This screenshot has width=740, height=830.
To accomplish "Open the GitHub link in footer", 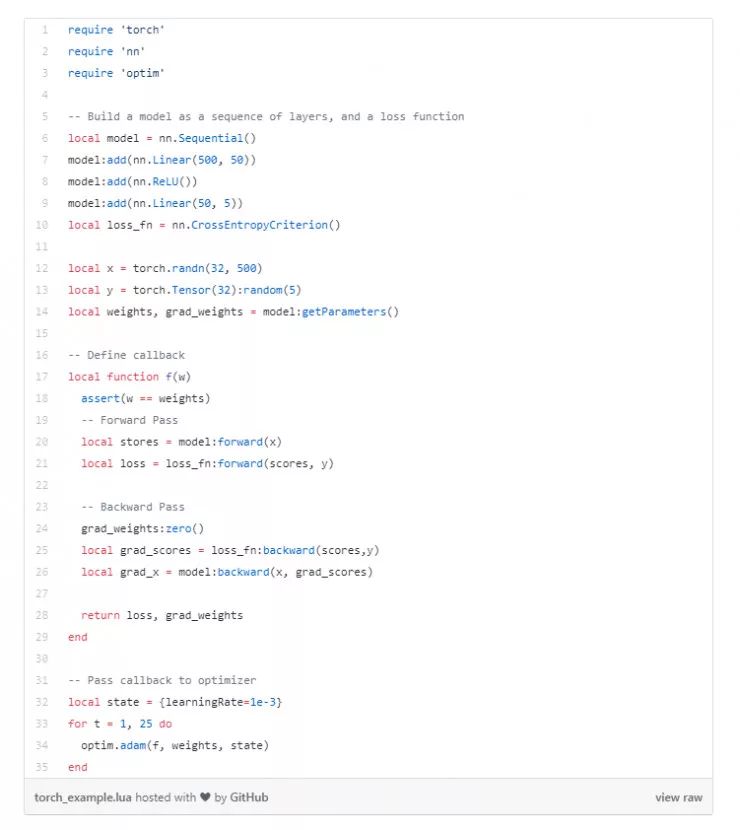I will (249, 797).
